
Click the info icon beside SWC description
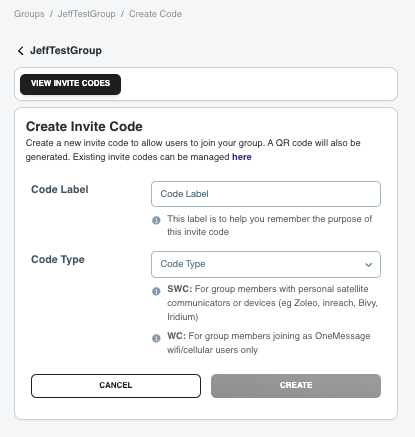156,291
